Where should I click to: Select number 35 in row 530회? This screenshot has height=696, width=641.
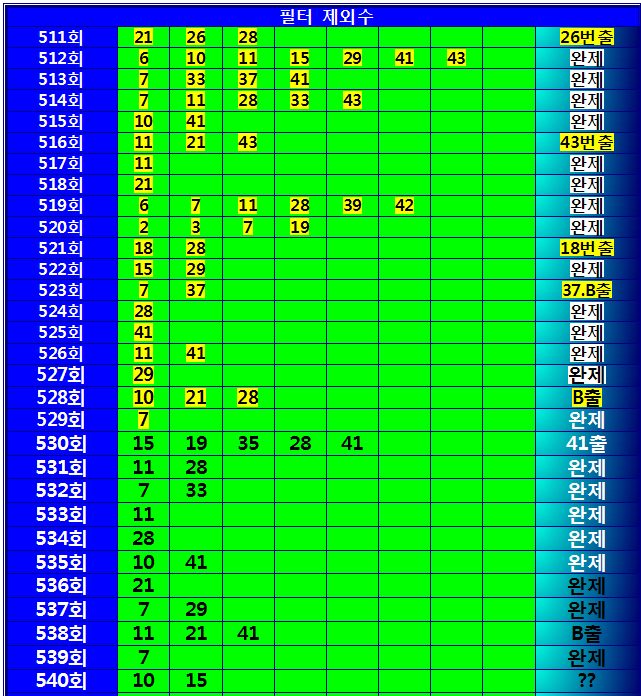tap(248, 443)
